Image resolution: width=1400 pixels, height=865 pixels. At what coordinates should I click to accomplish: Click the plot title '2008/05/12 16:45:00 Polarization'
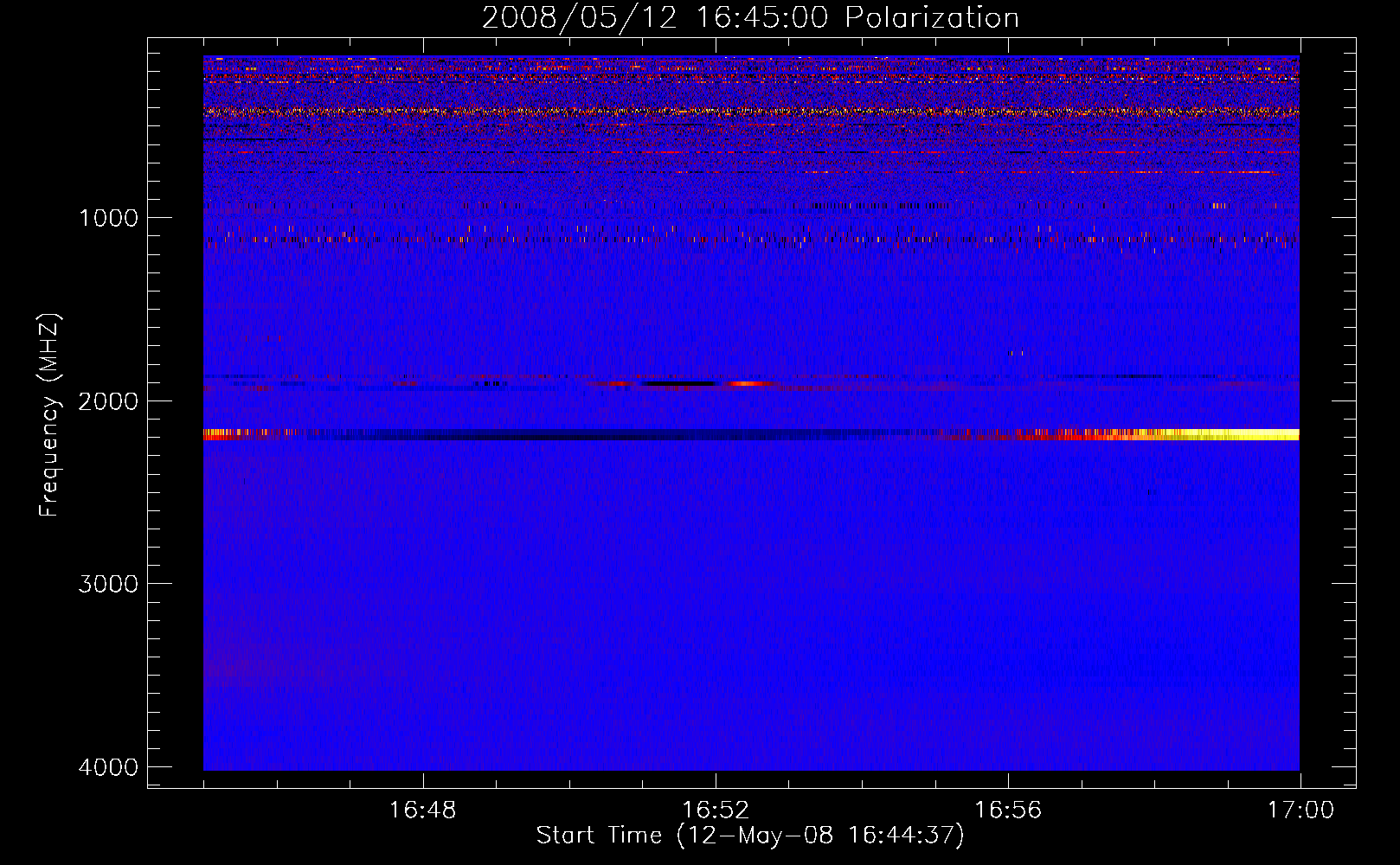click(750, 17)
